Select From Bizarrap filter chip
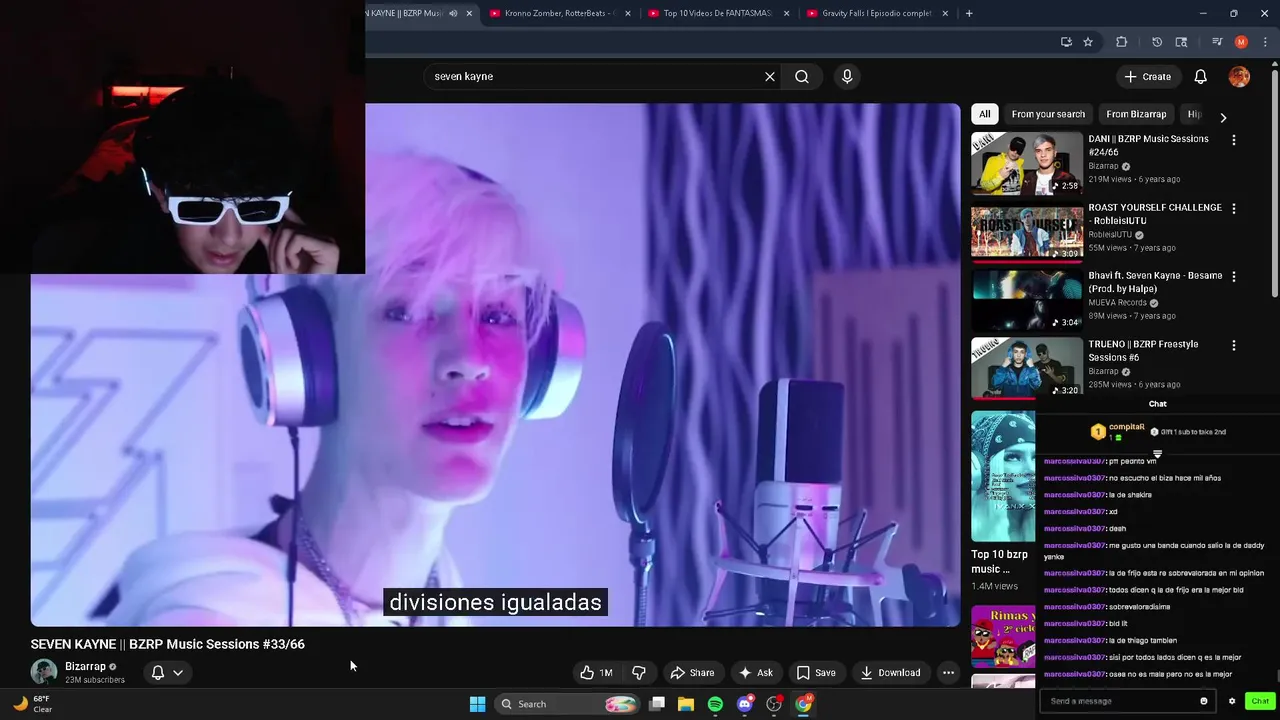Viewport: 1280px width, 720px height. tap(1136, 114)
